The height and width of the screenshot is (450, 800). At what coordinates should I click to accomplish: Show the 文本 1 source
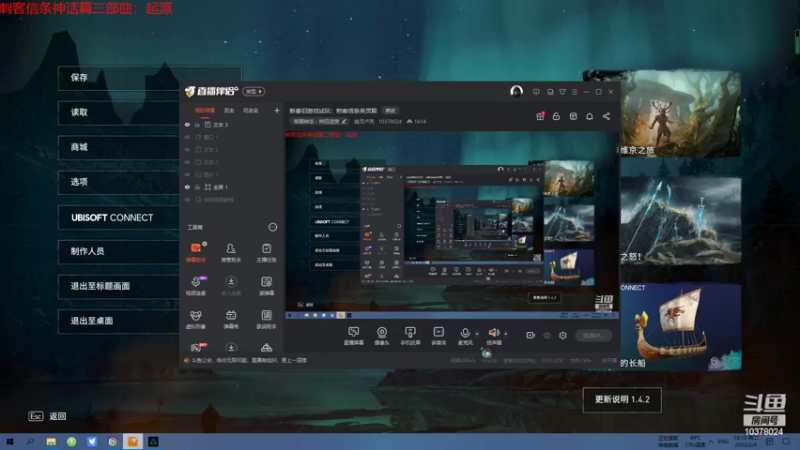pos(187,162)
